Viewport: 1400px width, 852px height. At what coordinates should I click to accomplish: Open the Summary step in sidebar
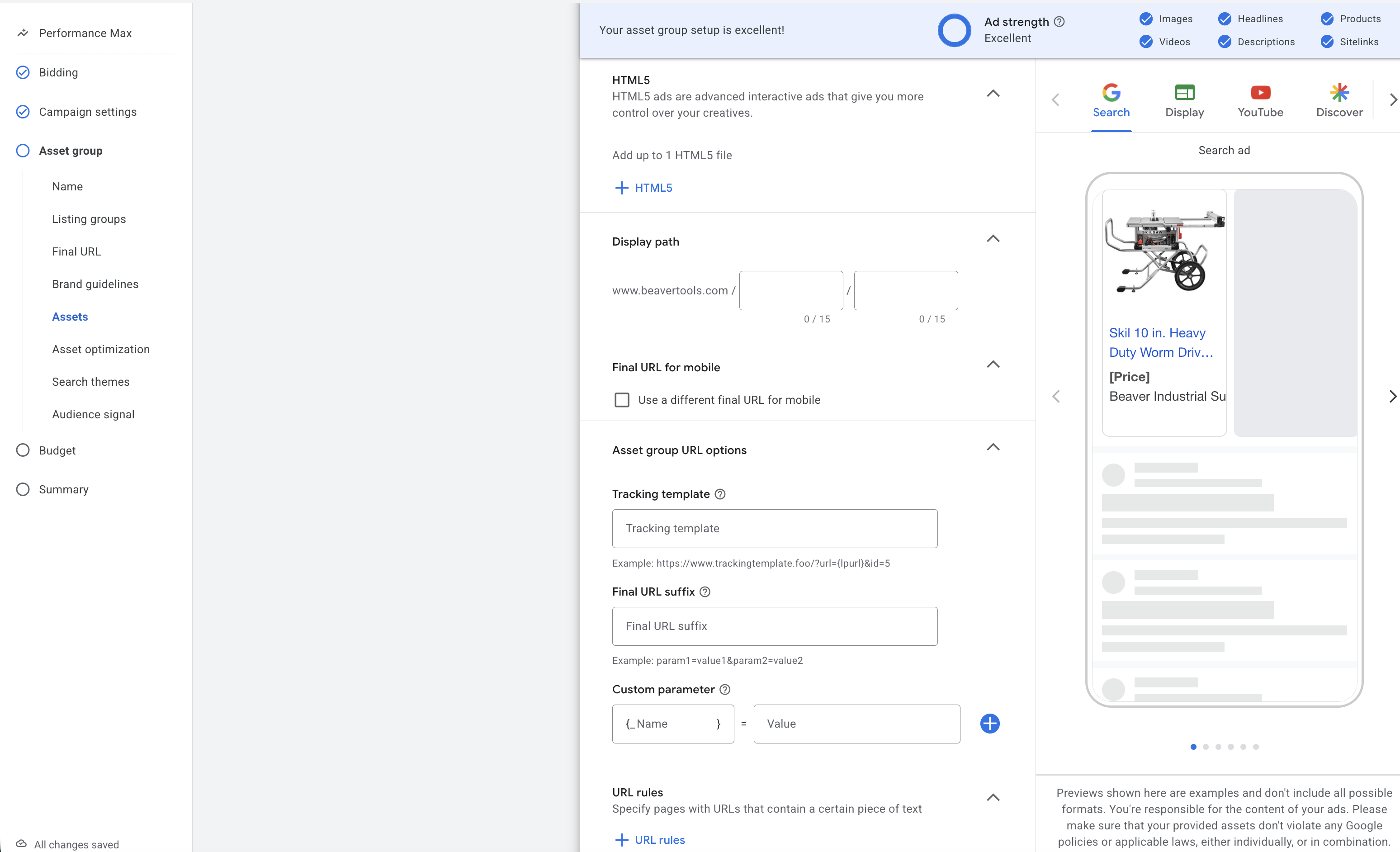tap(64, 489)
